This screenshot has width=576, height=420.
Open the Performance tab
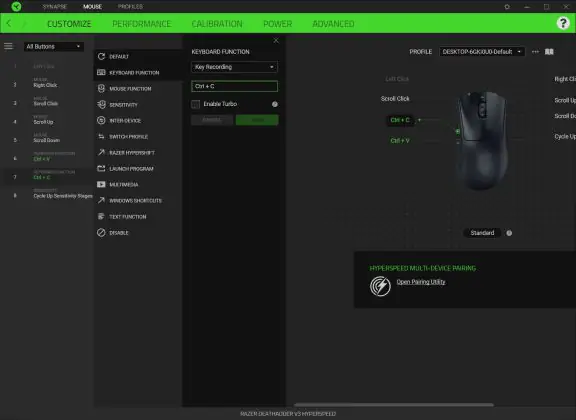(141, 24)
